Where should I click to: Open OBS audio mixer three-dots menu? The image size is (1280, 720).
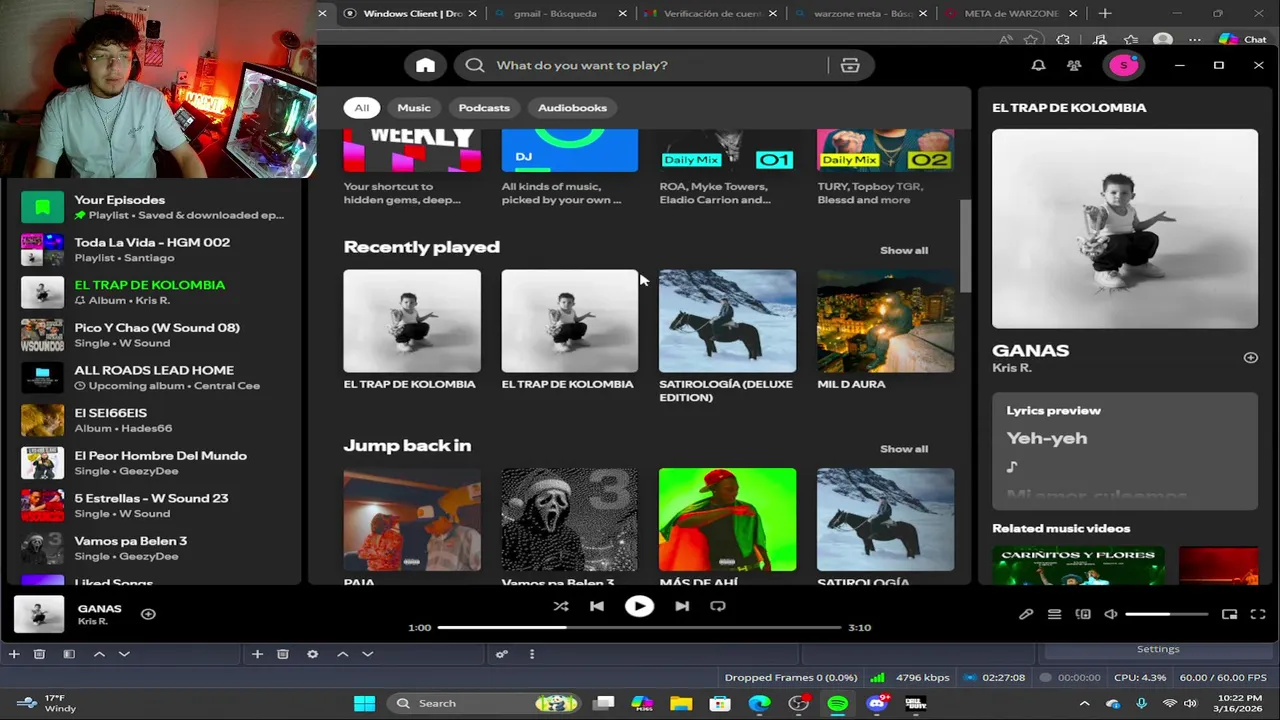[531, 654]
